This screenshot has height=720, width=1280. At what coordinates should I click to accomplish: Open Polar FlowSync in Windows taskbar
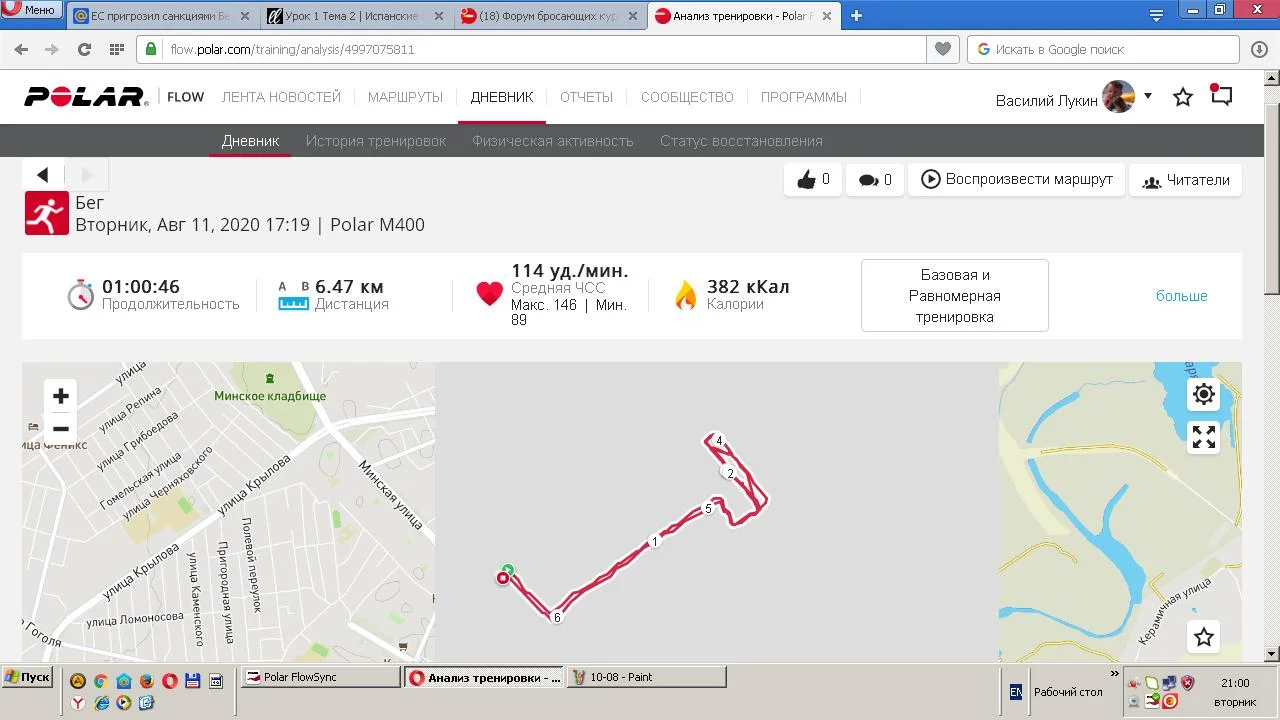(x=320, y=677)
